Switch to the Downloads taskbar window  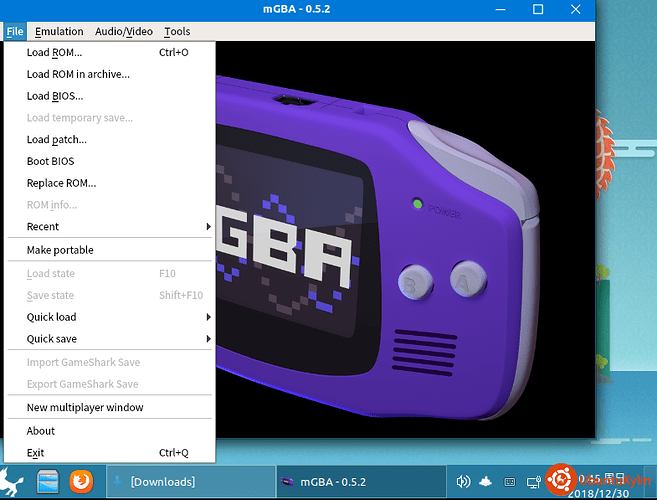(191, 482)
